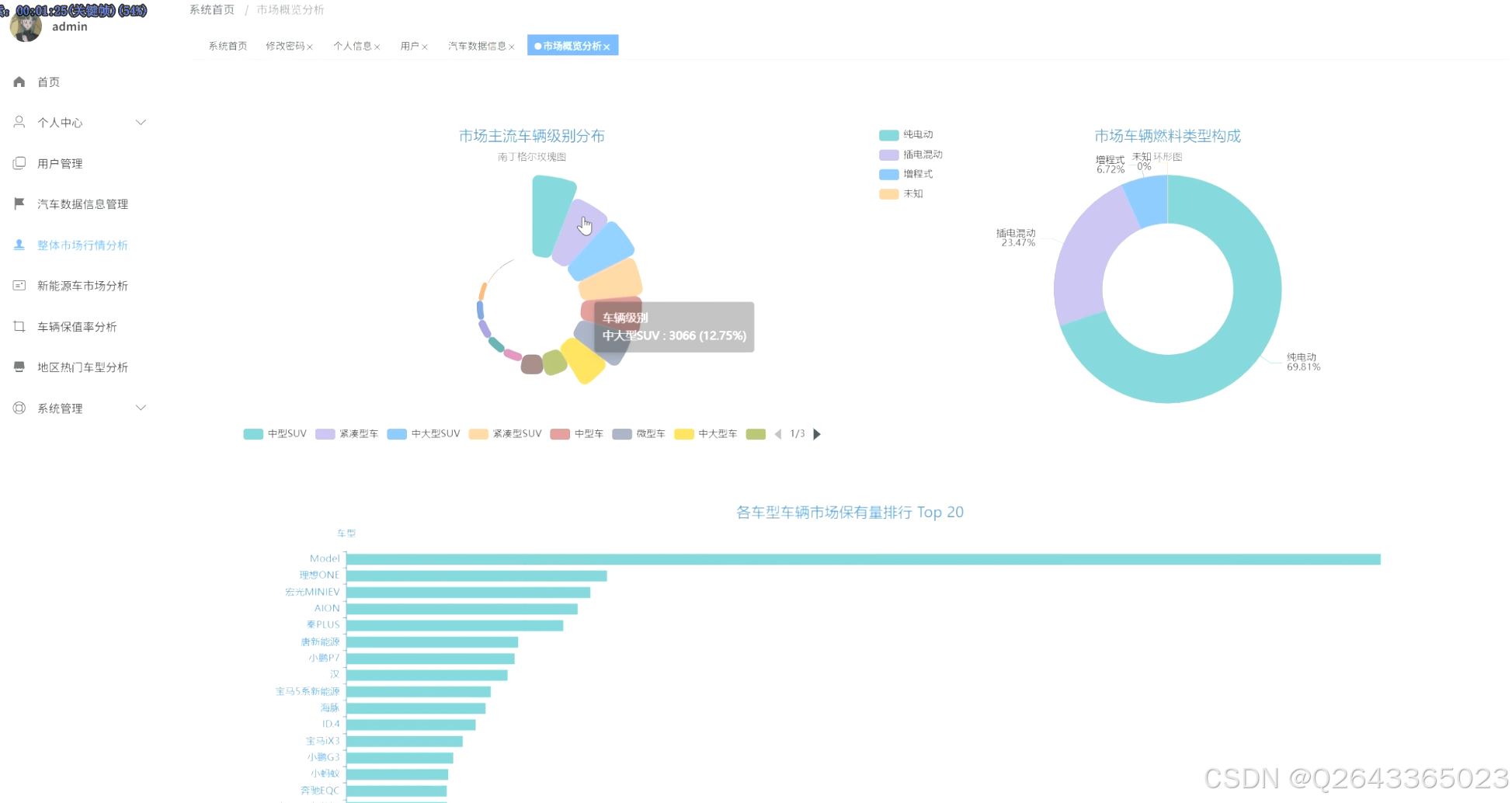Click the admin avatar picture

click(26, 27)
